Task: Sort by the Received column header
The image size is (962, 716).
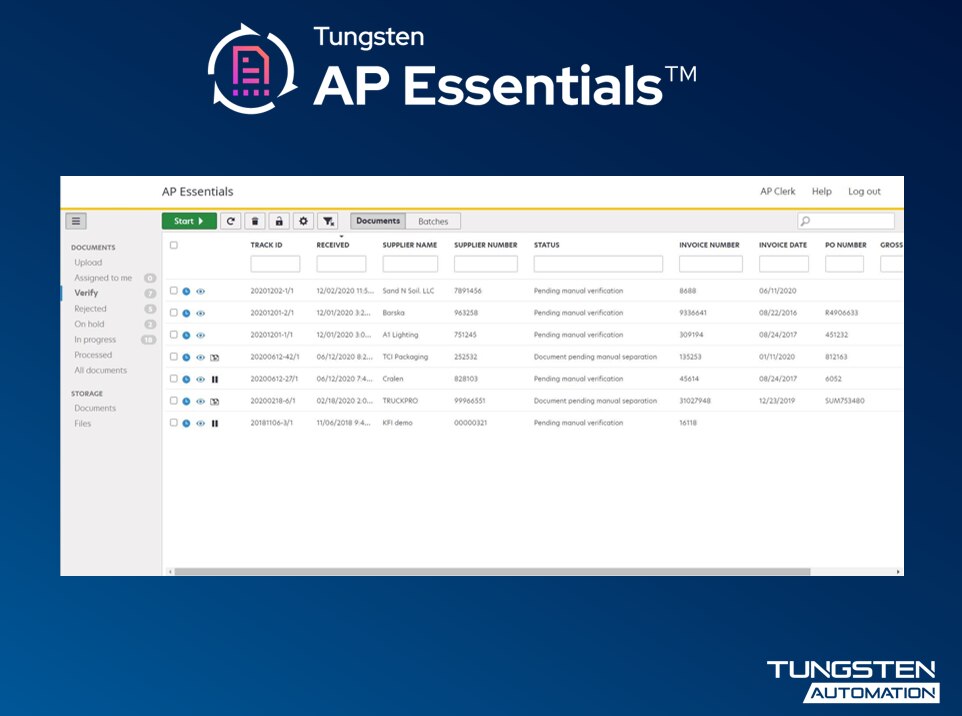Action: click(x=333, y=245)
